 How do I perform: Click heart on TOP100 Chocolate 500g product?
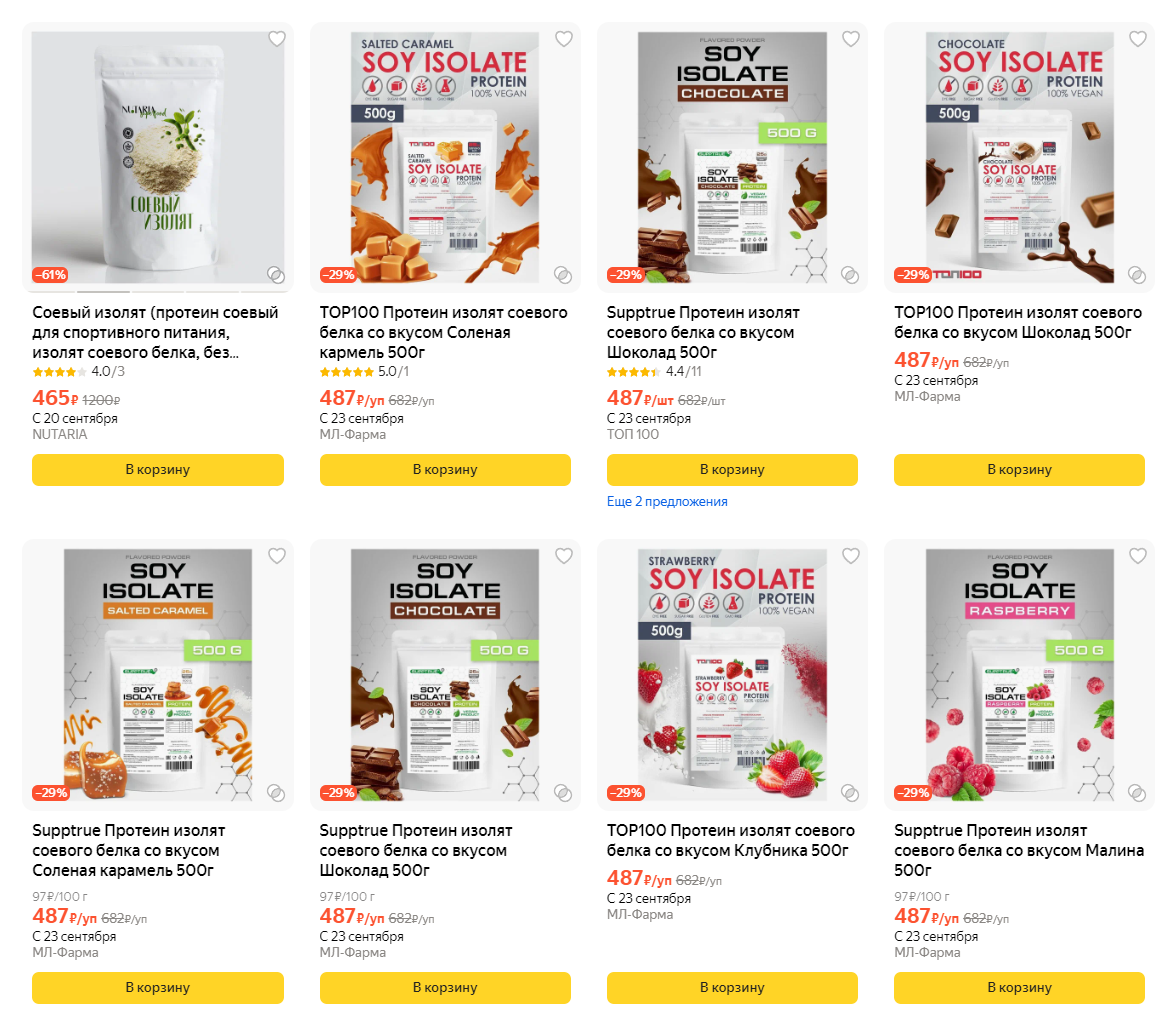1137,39
